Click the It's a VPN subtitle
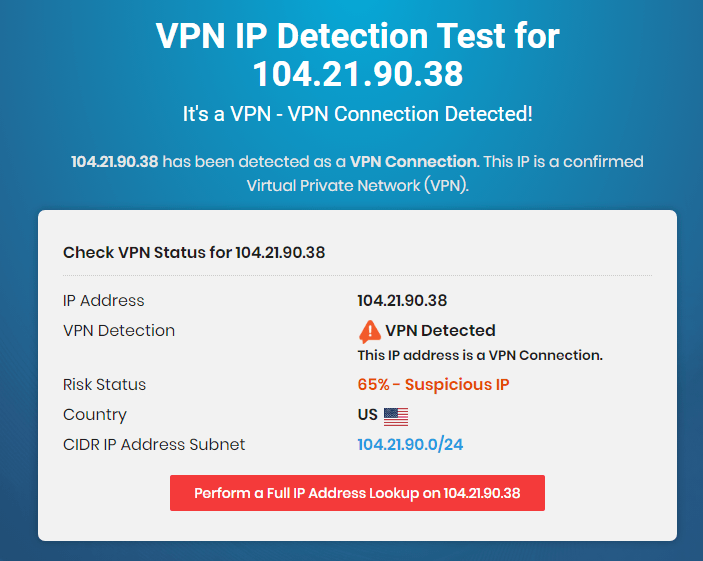Image resolution: width=703 pixels, height=561 pixels. pos(358,114)
